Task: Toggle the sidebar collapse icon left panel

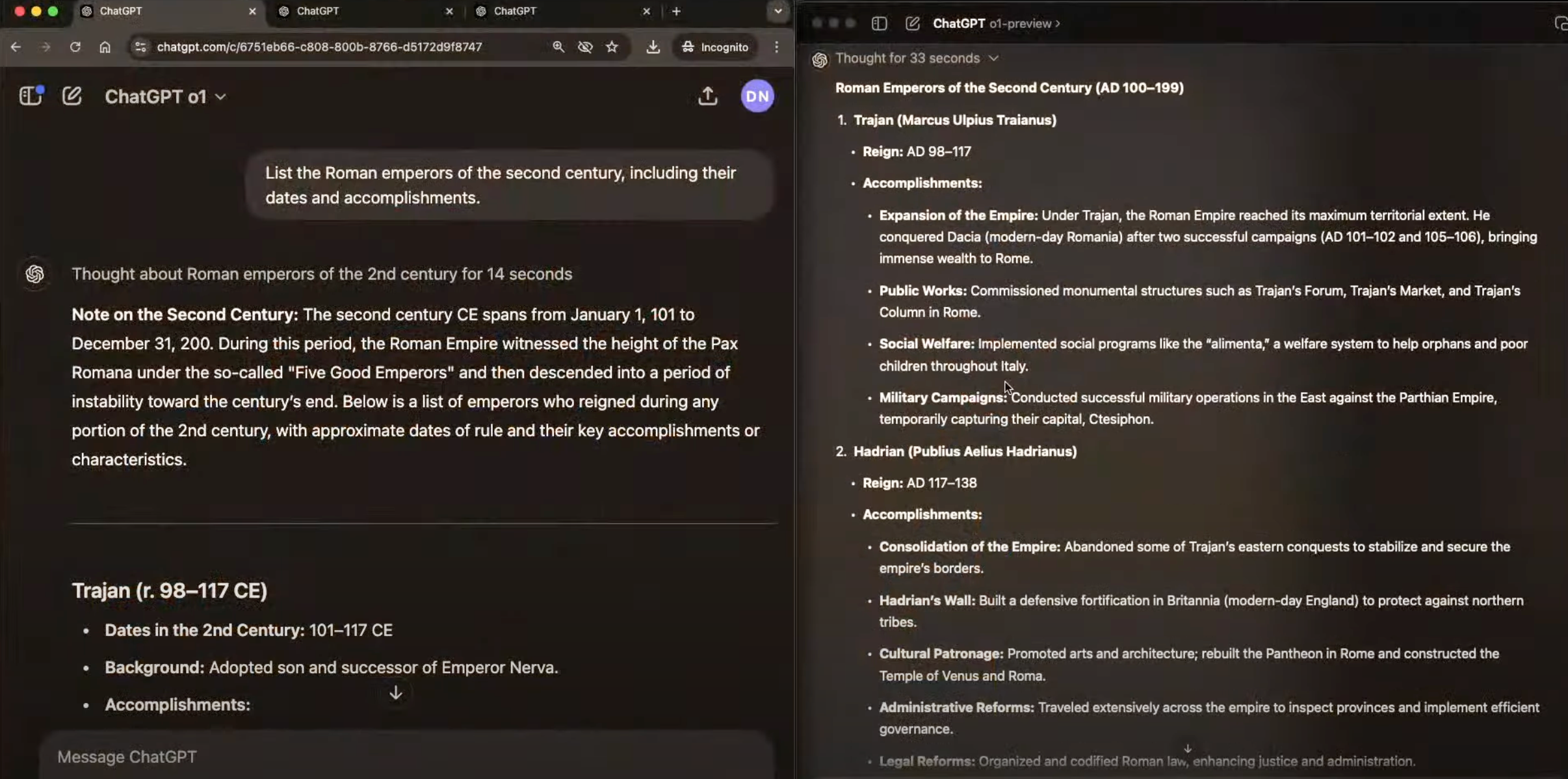Action: (29, 96)
